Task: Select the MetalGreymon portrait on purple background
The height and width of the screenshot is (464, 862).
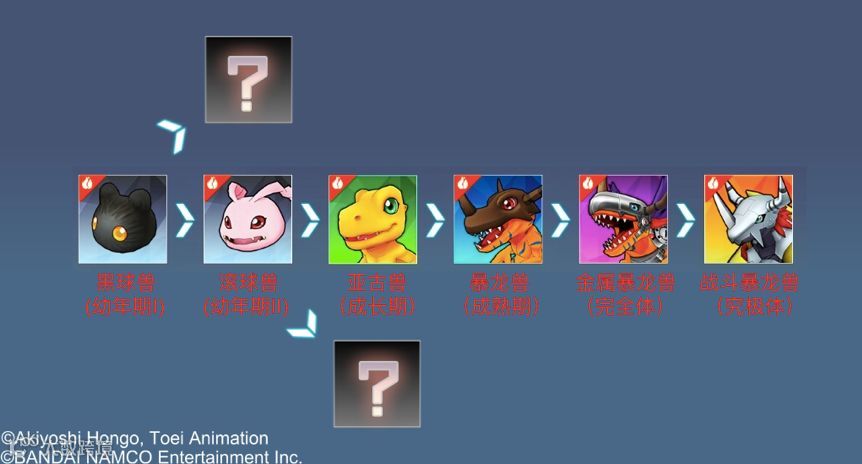Action: click(x=623, y=219)
